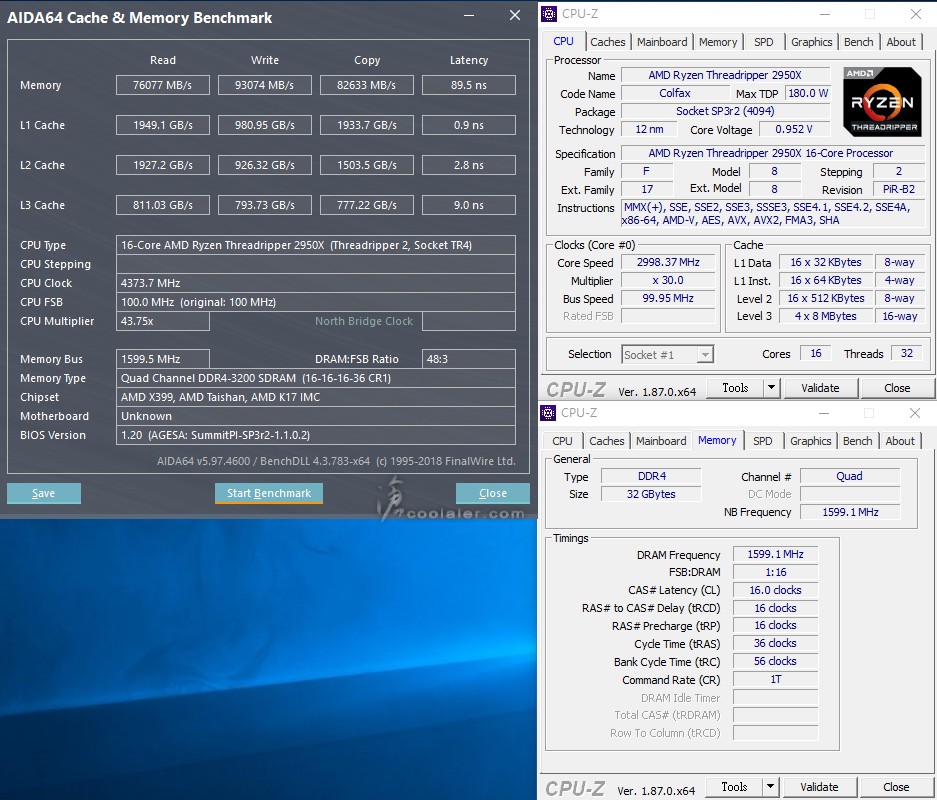Minimize the top CPU-Z window
This screenshot has height=800, width=937.
[x=825, y=14]
